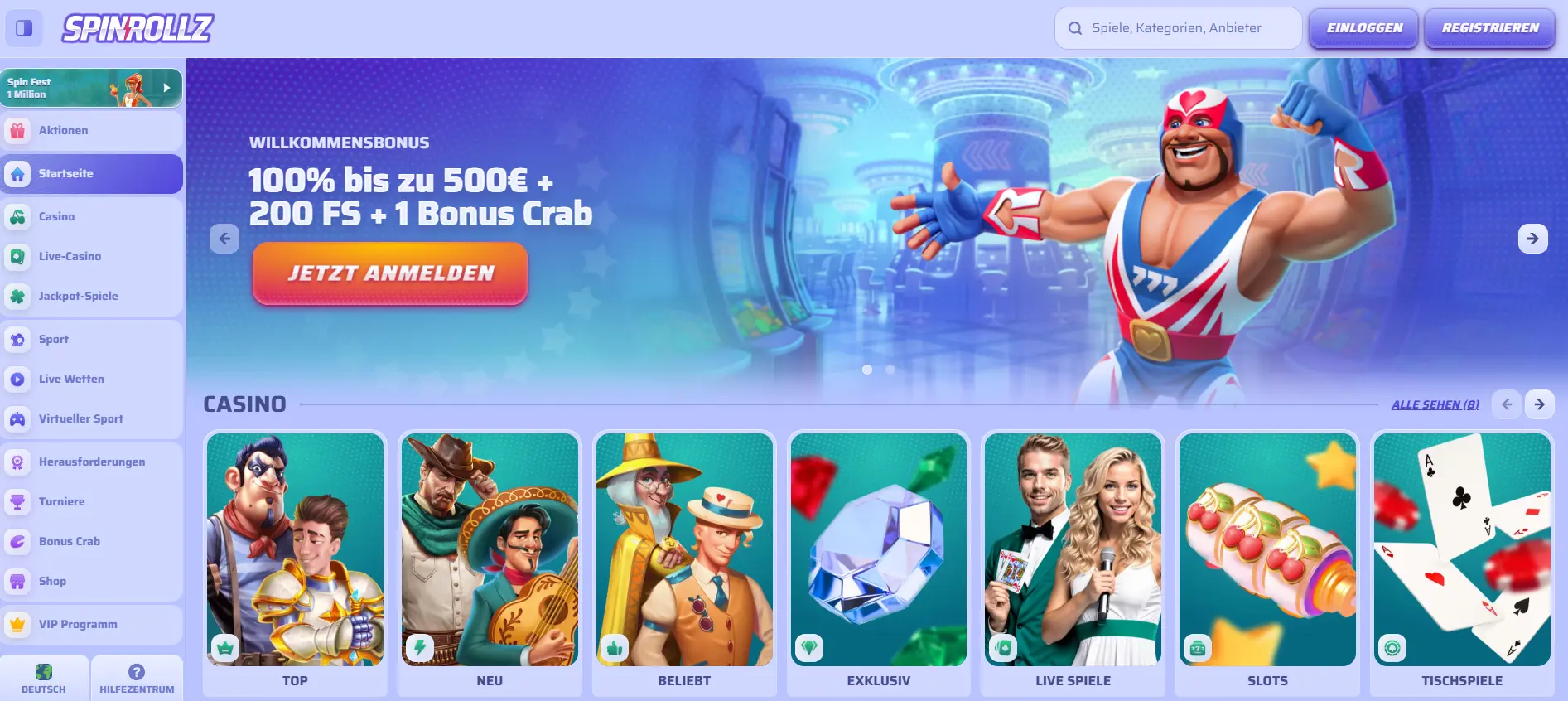
Task: Open Jackpot-Spiele via the clover icon
Action: click(x=17, y=296)
